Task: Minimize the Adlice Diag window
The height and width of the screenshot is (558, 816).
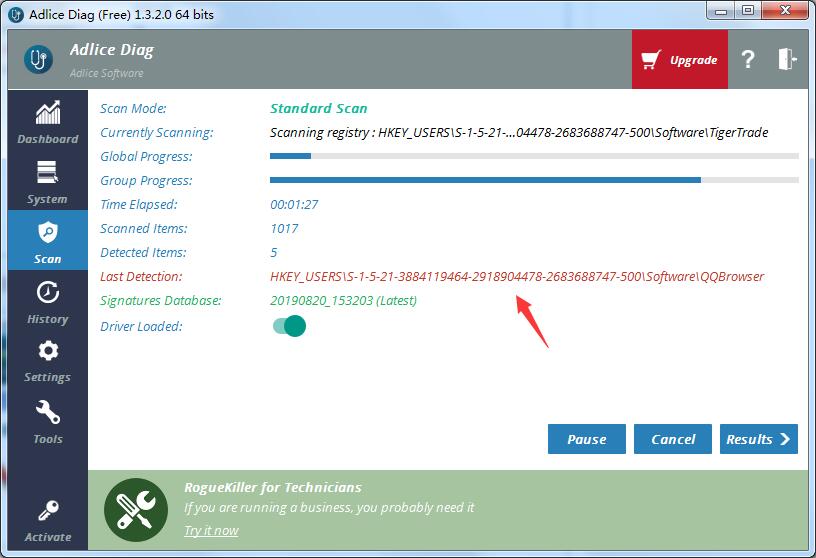Action: pos(721,10)
